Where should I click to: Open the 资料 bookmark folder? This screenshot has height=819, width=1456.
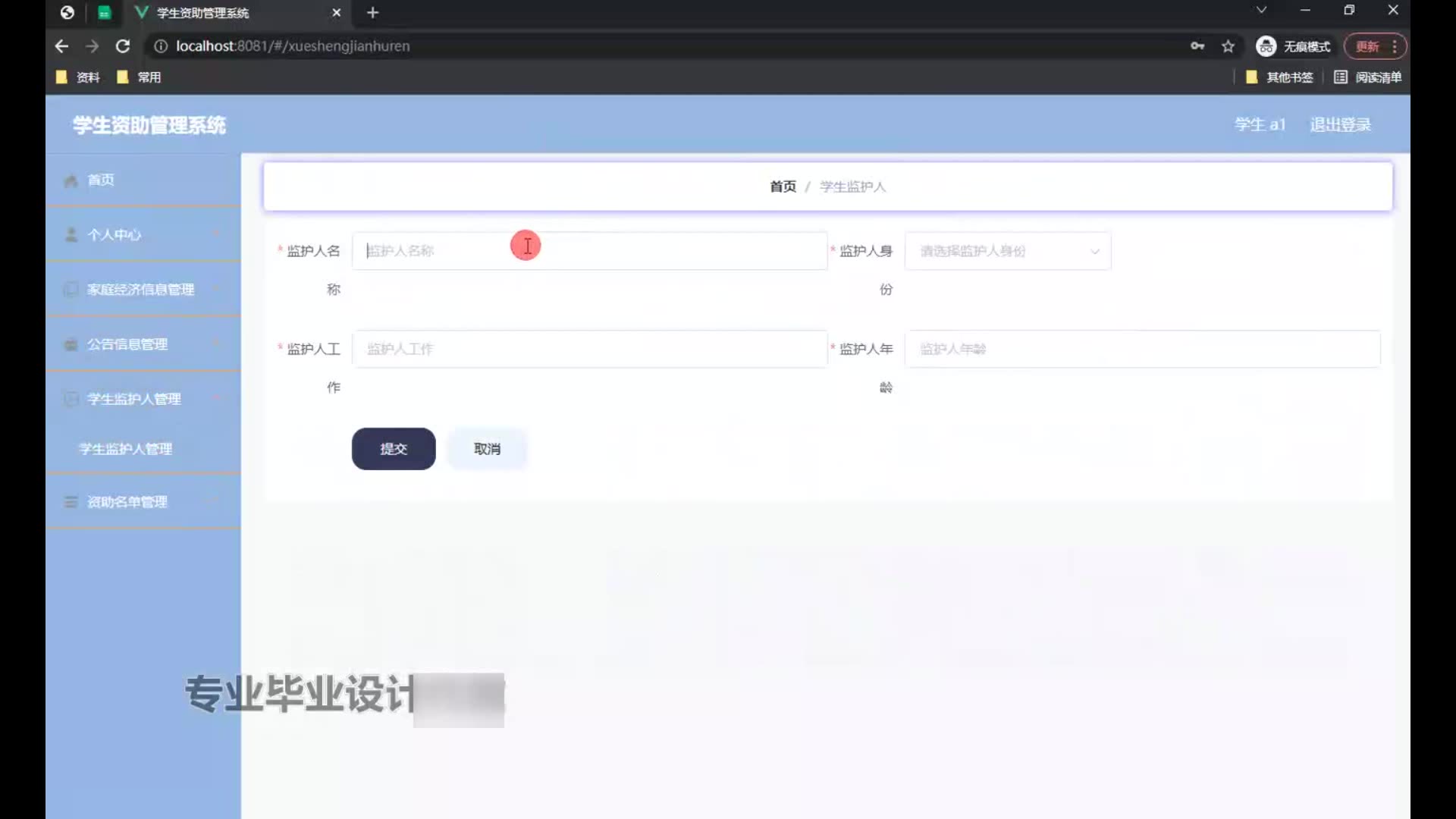point(78,77)
